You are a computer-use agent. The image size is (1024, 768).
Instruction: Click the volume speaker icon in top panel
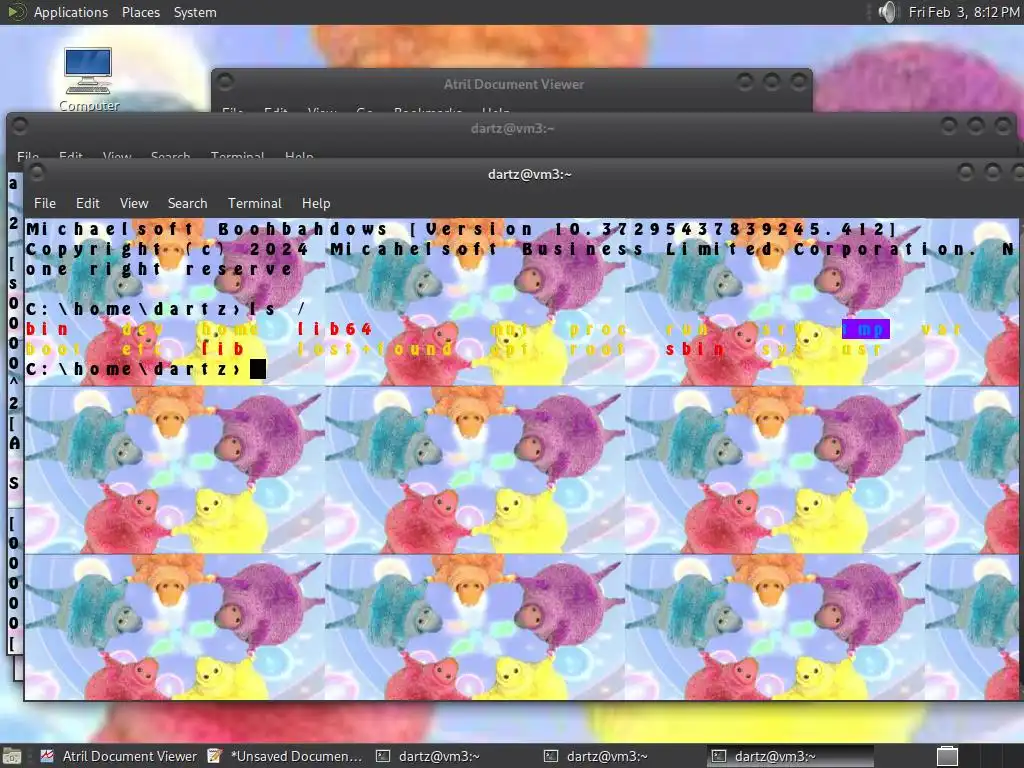coord(887,12)
